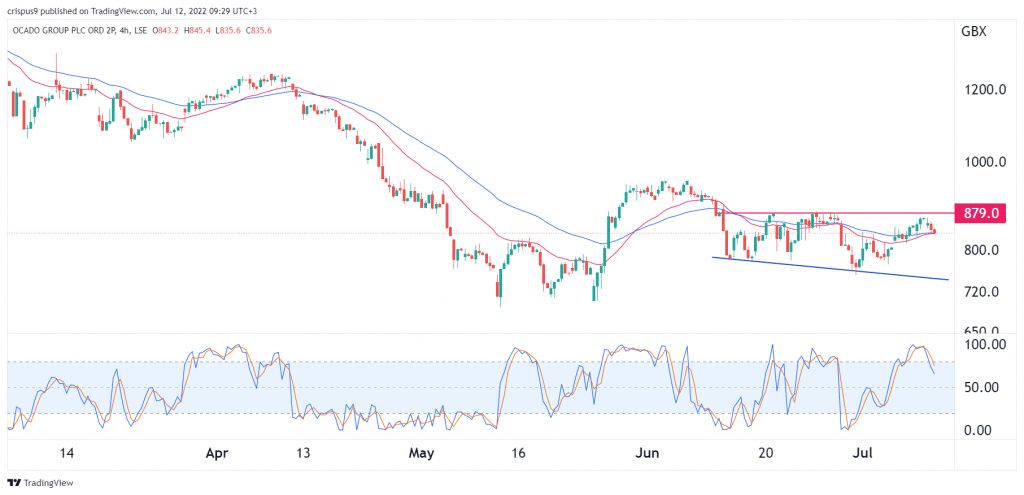Viewport: 1024px width, 495px height.
Task: Click the Jul date label
Action: (863, 453)
